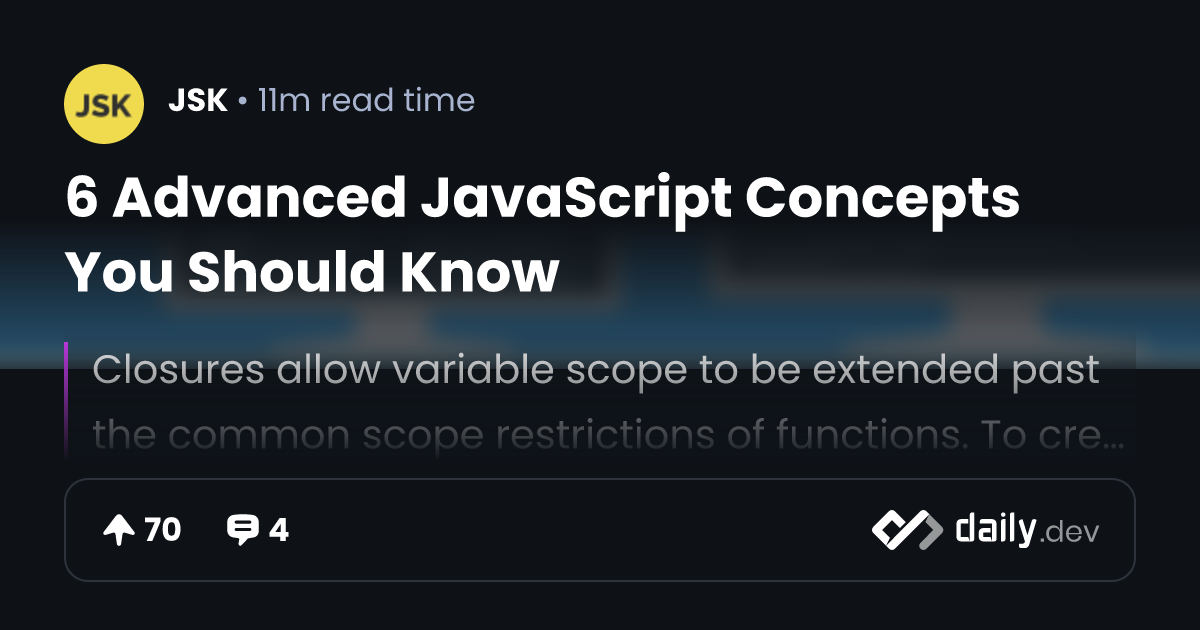Click the You Should Know title line

(311, 271)
